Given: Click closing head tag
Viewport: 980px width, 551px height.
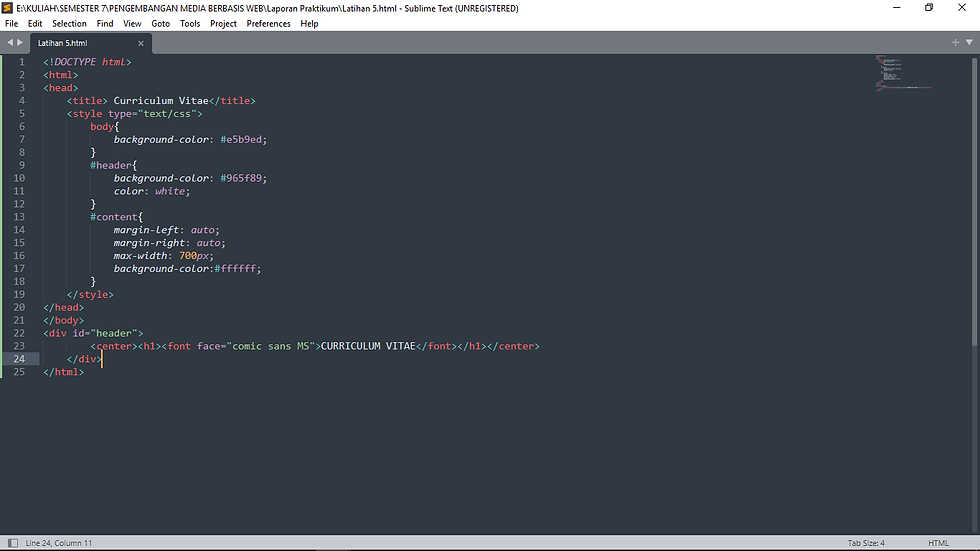Looking at the screenshot, I should 63,307.
